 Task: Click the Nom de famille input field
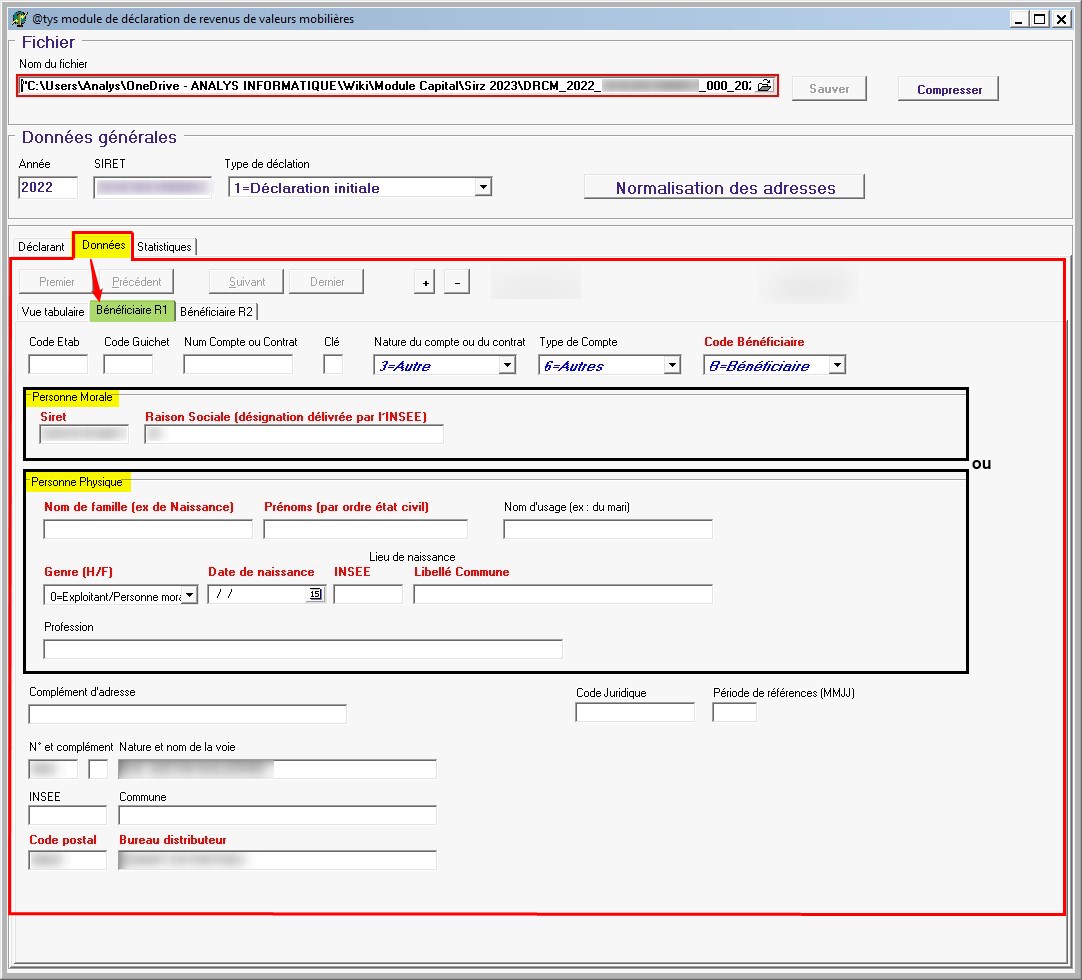tap(148, 529)
